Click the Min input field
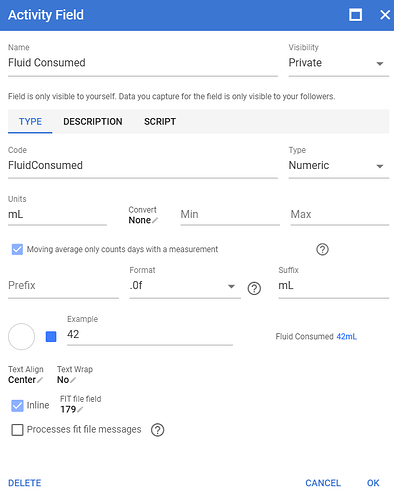 (x=230, y=214)
